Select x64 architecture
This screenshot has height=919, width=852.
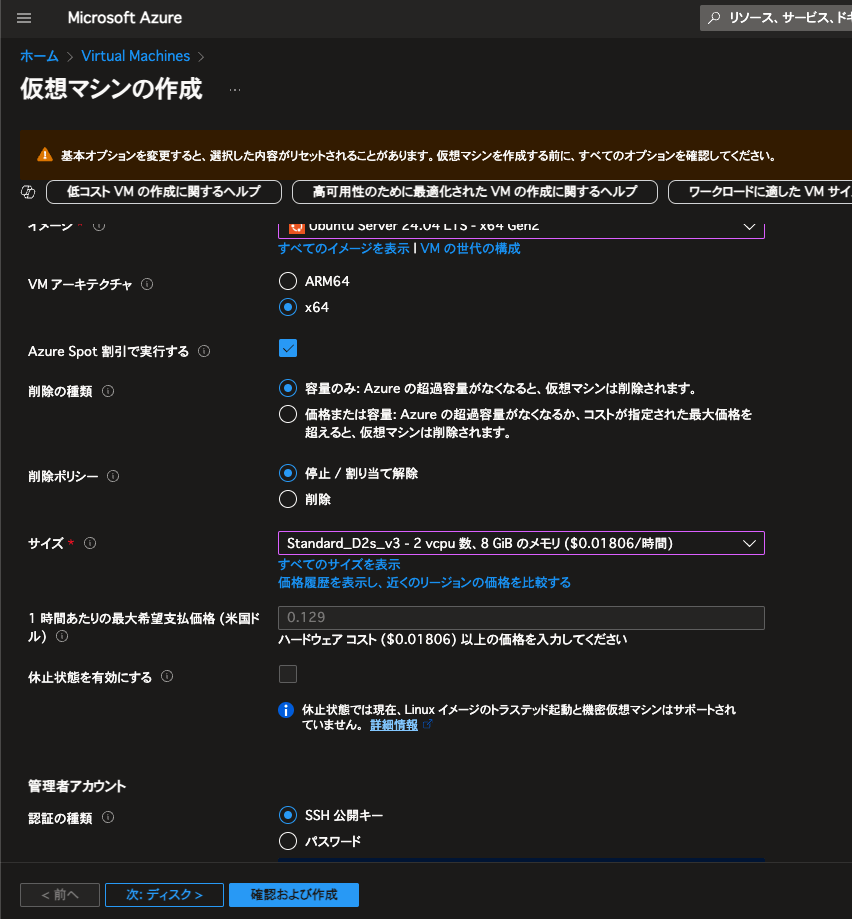288,307
